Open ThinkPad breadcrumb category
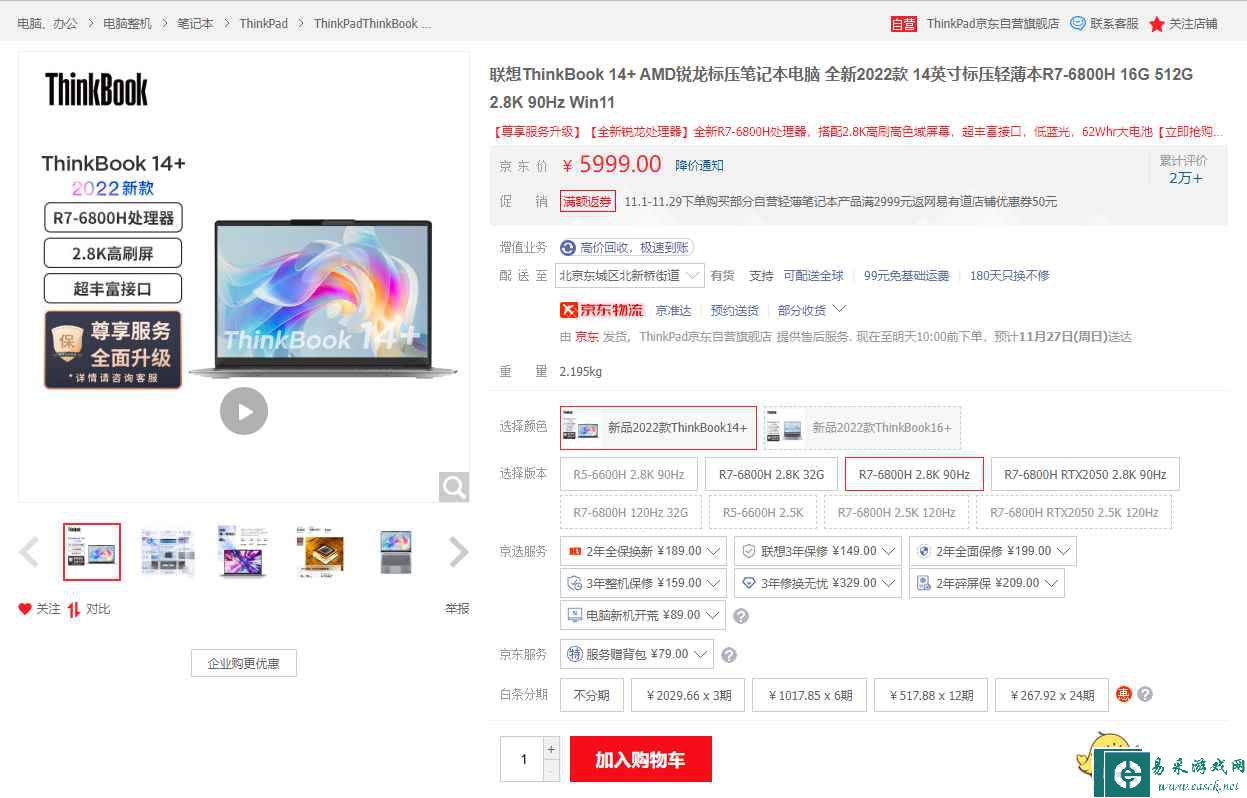 point(264,23)
